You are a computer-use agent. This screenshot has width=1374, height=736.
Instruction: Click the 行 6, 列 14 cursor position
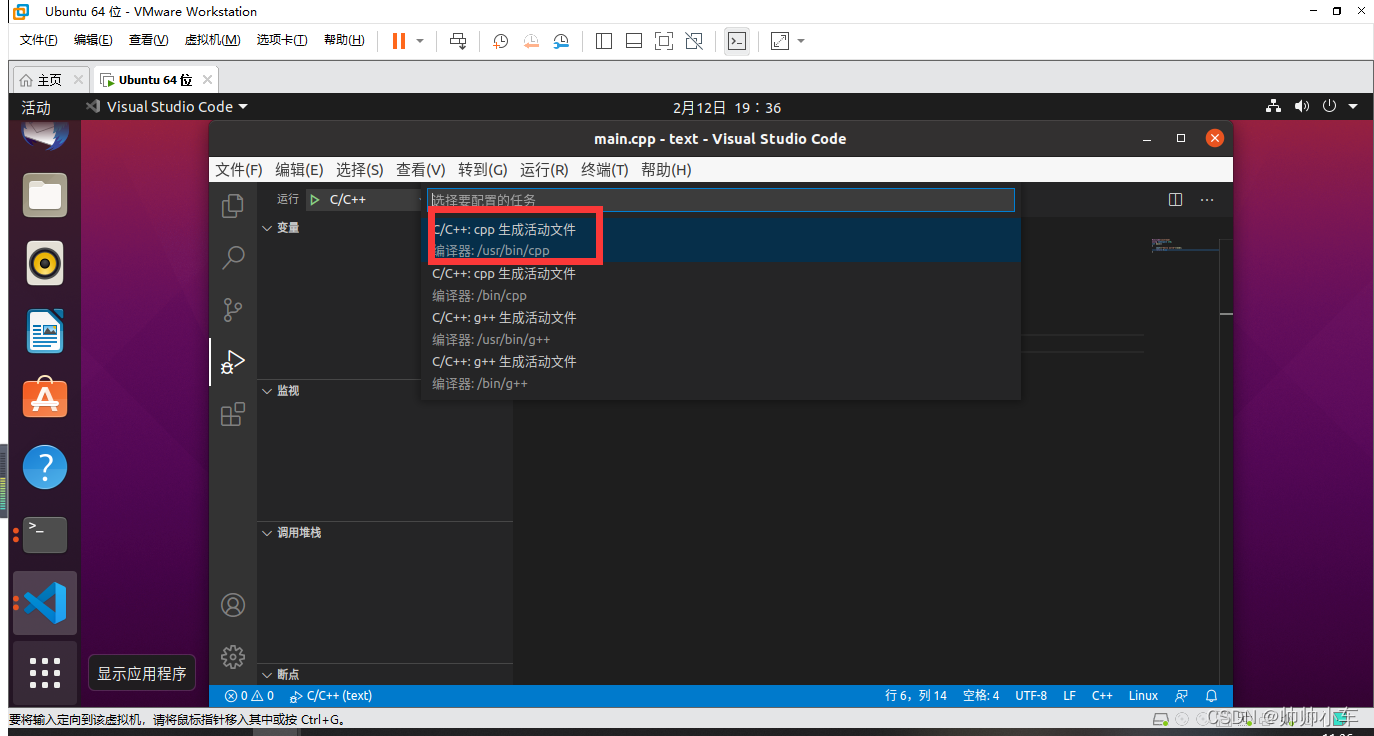coord(916,696)
